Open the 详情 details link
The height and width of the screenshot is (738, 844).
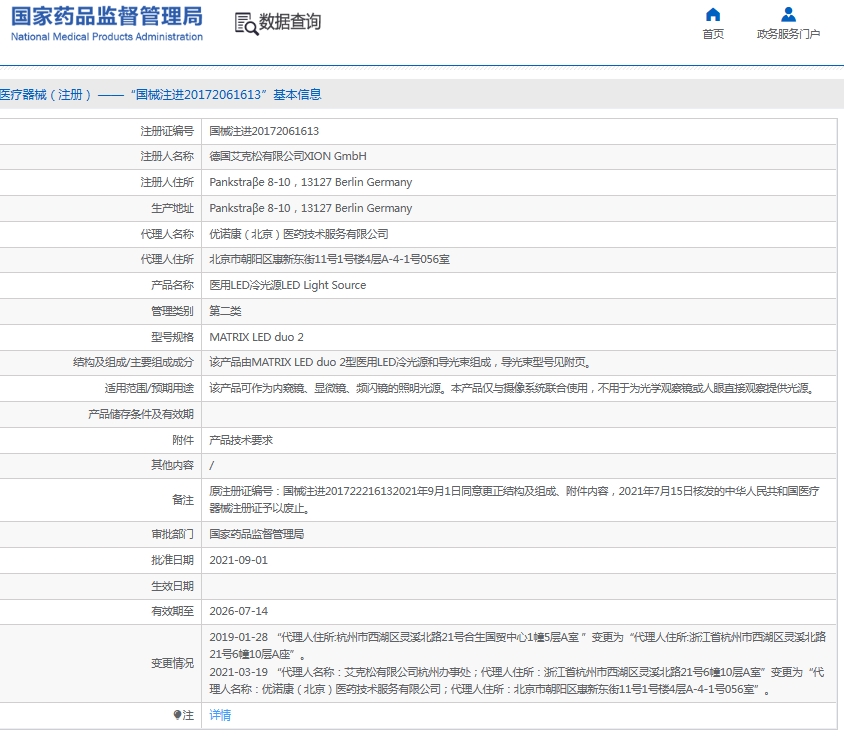tap(220, 715)
